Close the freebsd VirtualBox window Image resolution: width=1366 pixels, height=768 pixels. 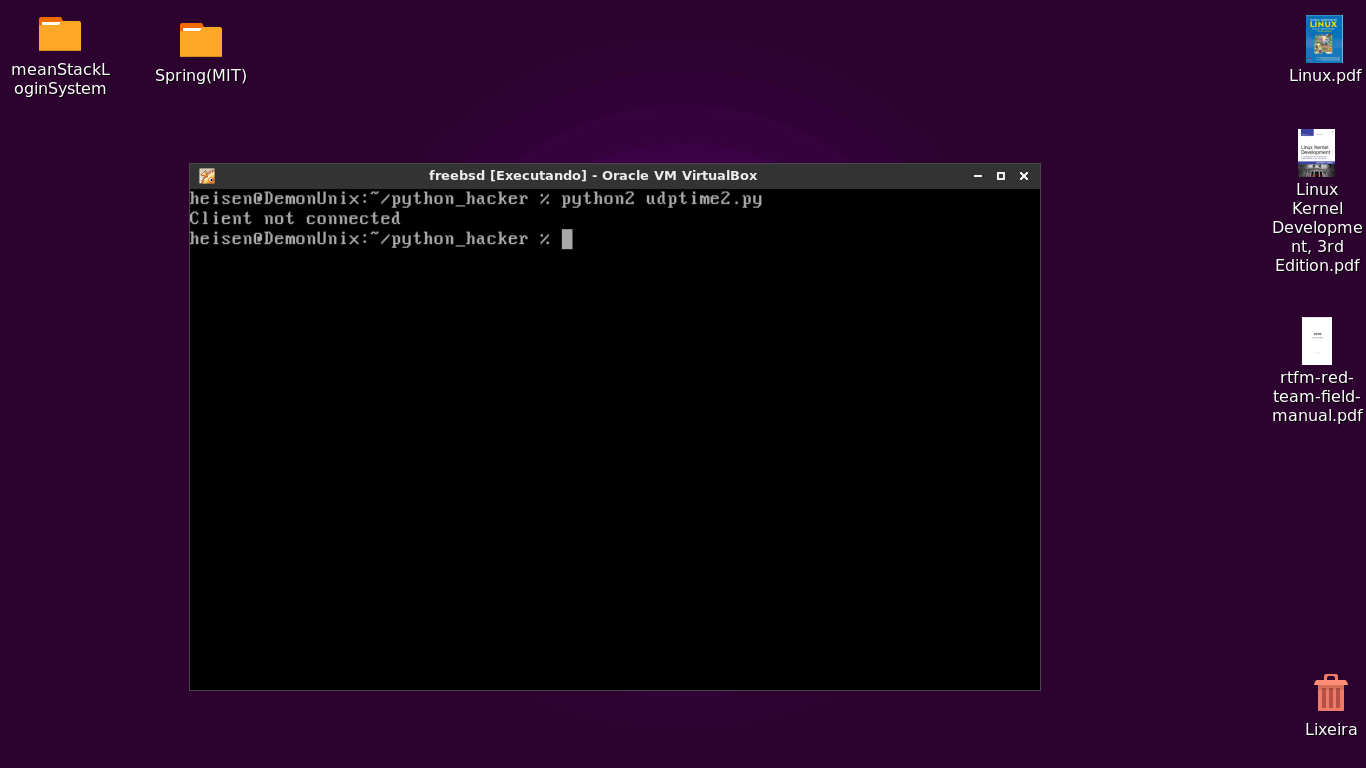[1024, 176]
